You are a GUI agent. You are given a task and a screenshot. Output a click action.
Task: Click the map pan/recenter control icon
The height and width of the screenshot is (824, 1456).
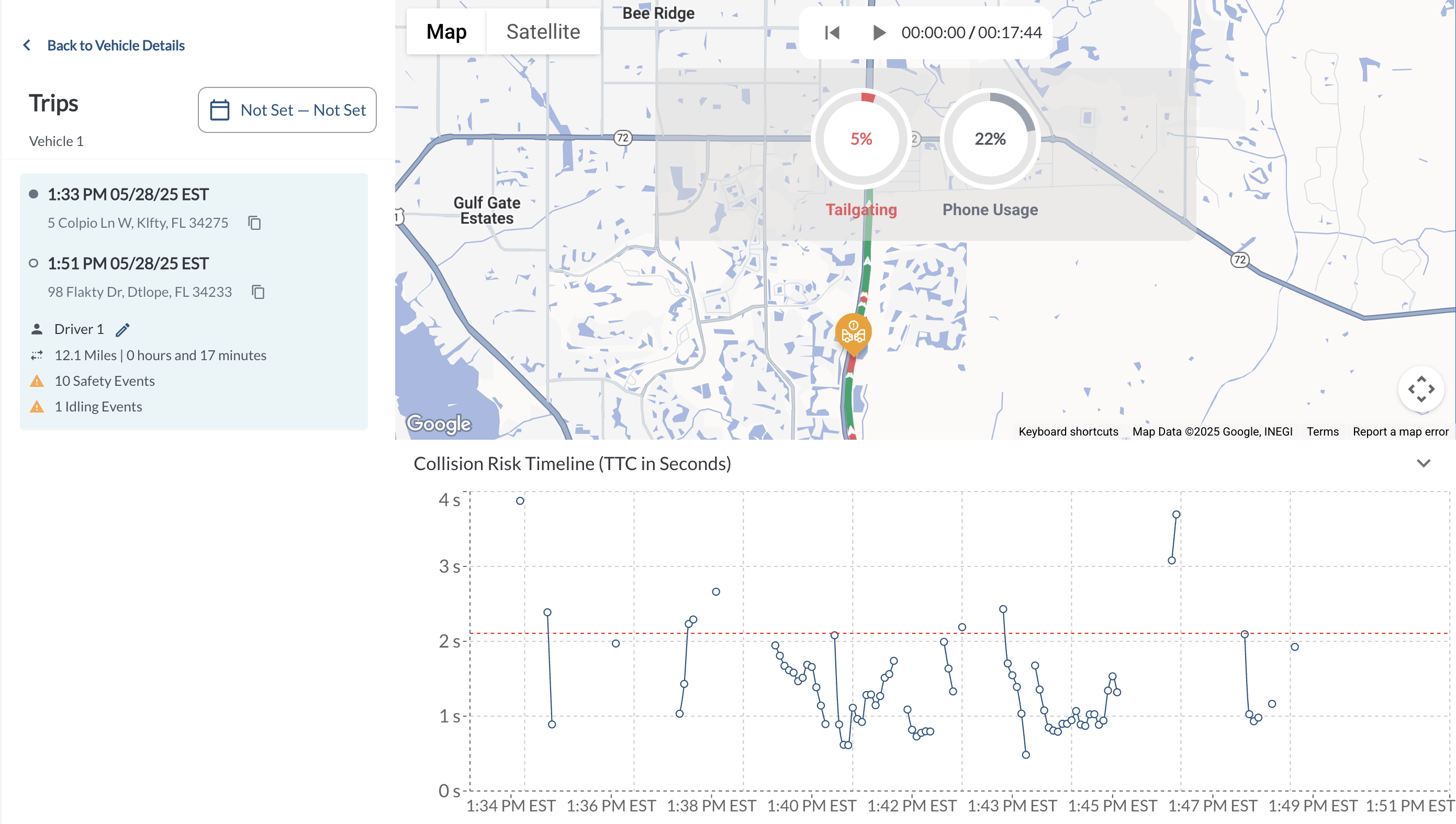tap(1420, 389)
